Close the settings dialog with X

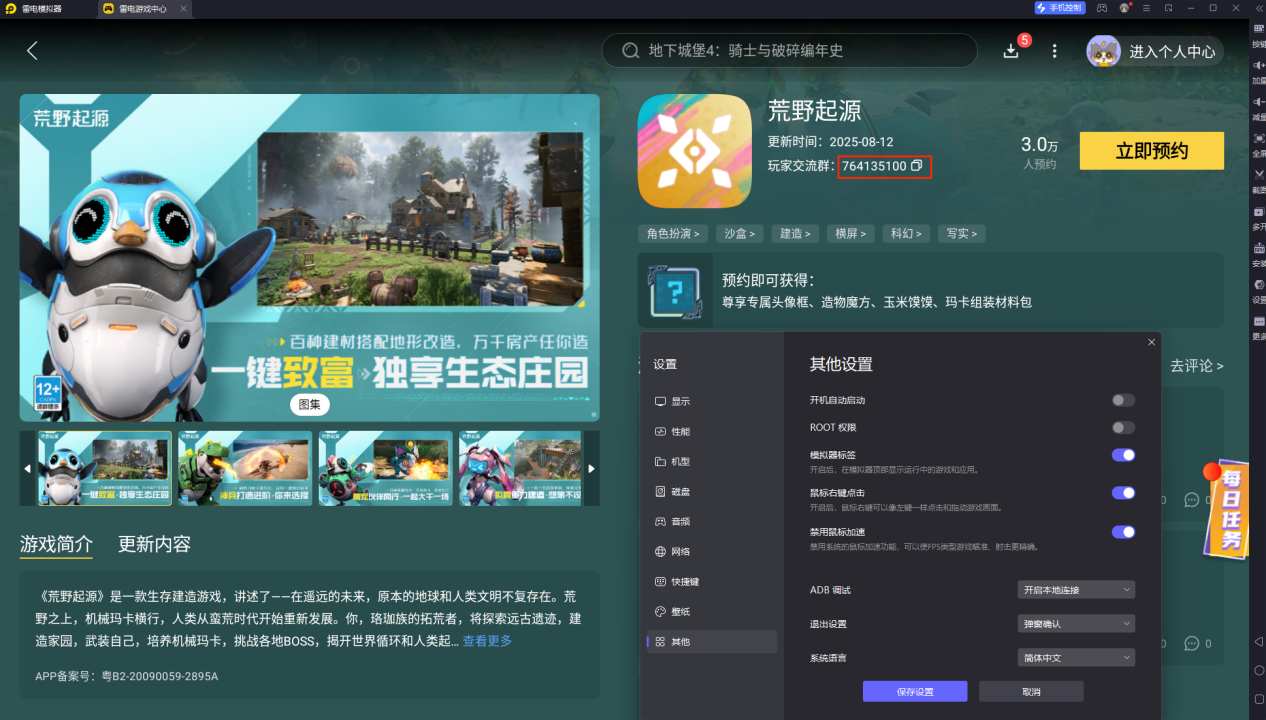tap(1152, 342)
